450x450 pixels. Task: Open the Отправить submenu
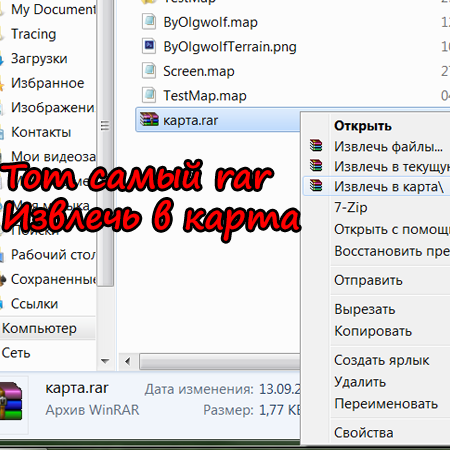[x=368, y=280]
